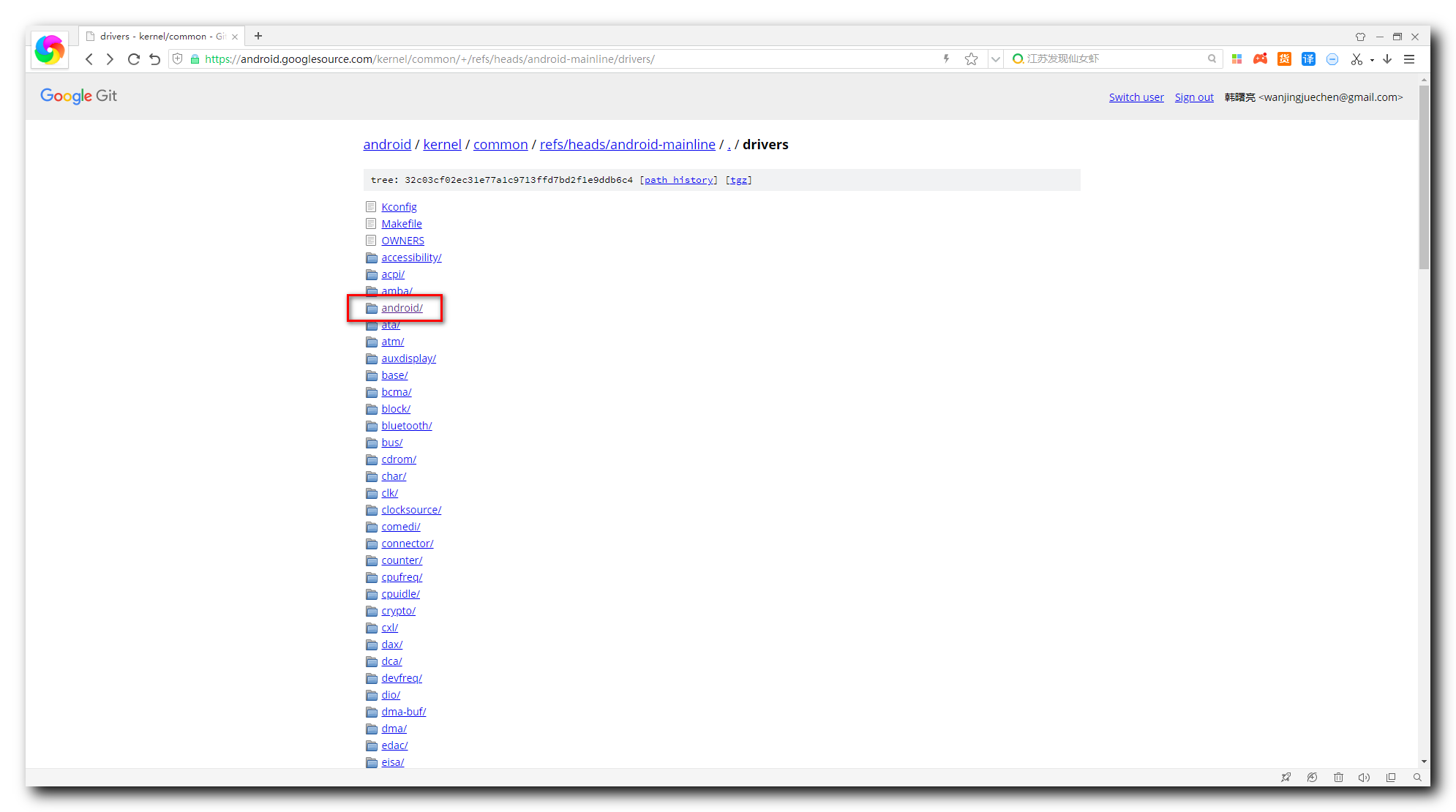Click the scissors screenshot tool

[1356, 59]
